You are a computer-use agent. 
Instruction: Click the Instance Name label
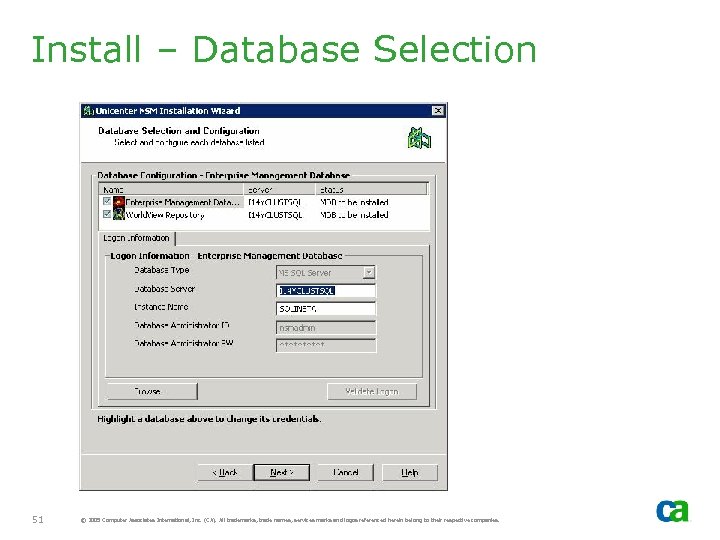pos(161,307)
